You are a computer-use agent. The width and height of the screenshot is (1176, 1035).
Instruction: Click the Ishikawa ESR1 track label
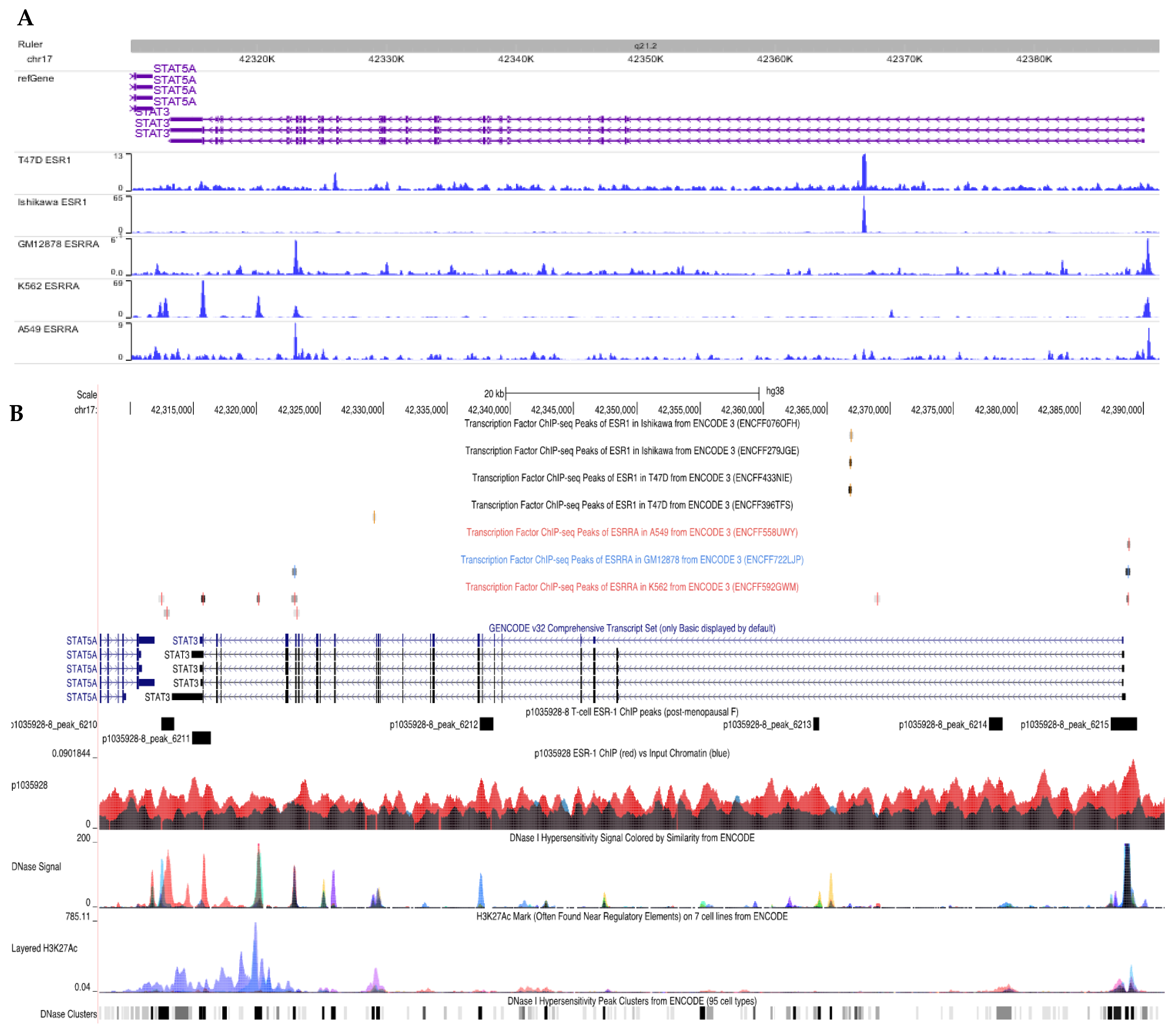pos(52,202)
